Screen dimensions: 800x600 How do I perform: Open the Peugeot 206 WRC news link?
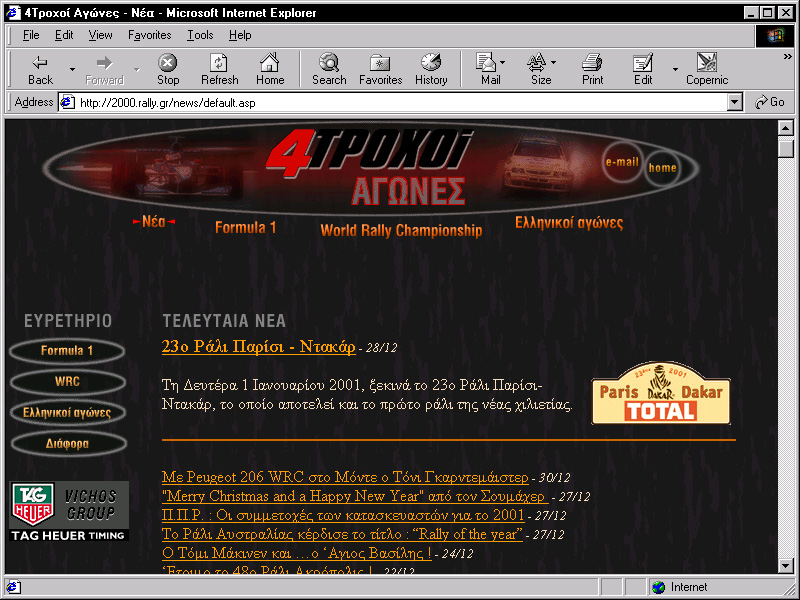(345, 477)
